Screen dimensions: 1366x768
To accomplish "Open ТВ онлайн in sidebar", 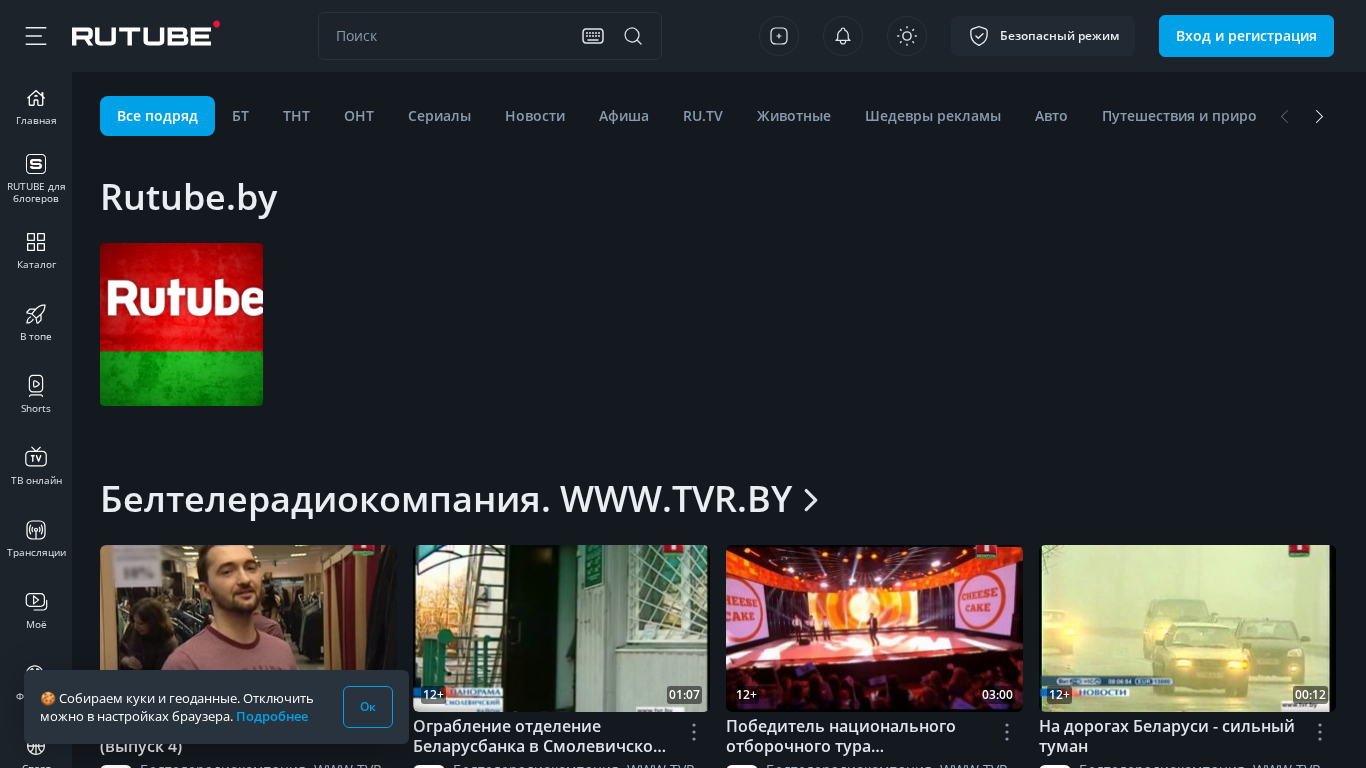I will 36,467.
